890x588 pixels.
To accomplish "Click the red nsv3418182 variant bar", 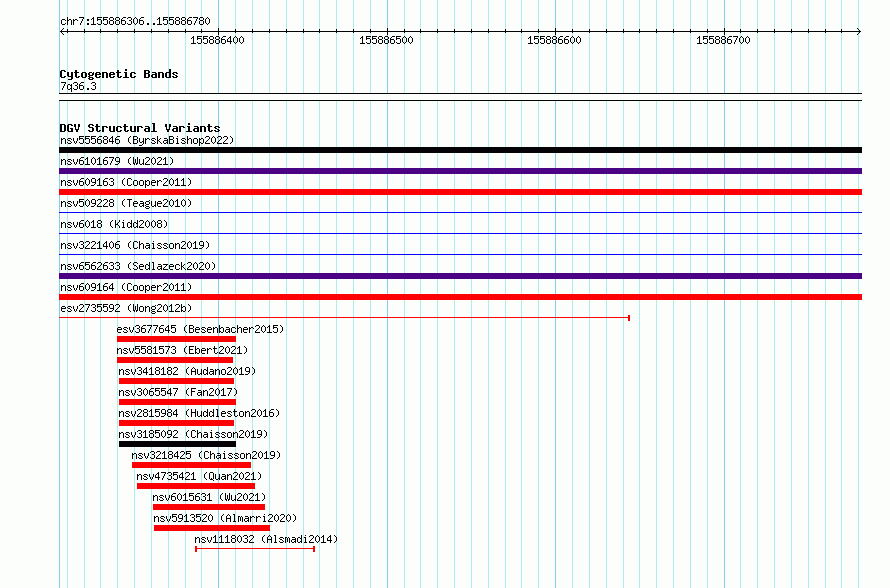I will click(177, 381).
